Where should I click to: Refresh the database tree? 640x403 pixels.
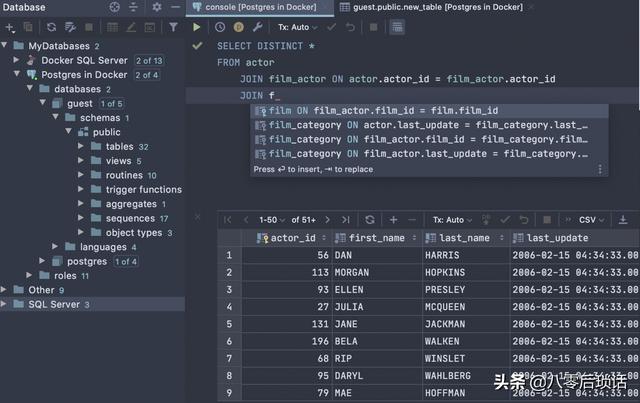(x=51, y=27)
